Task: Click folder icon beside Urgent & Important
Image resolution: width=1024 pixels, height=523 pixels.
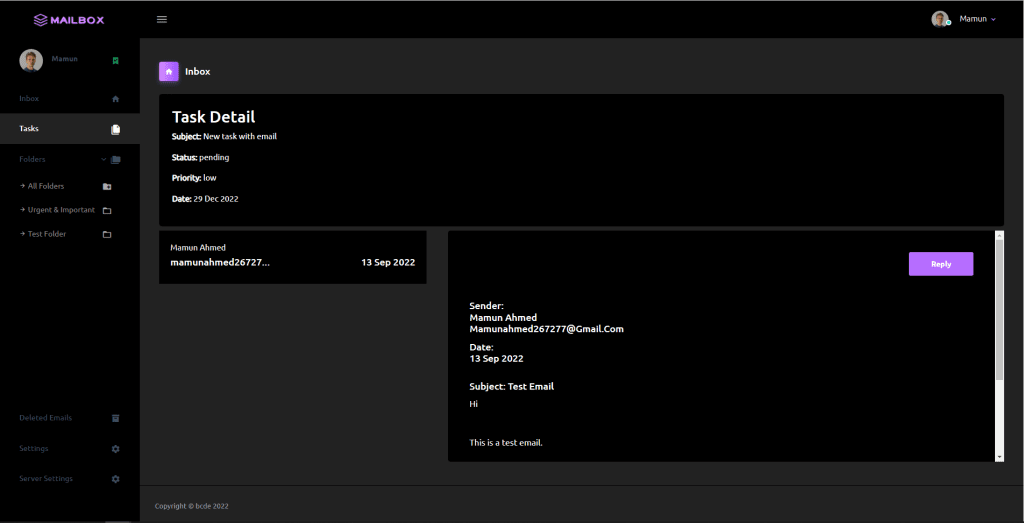Action: tap(107, 211)
